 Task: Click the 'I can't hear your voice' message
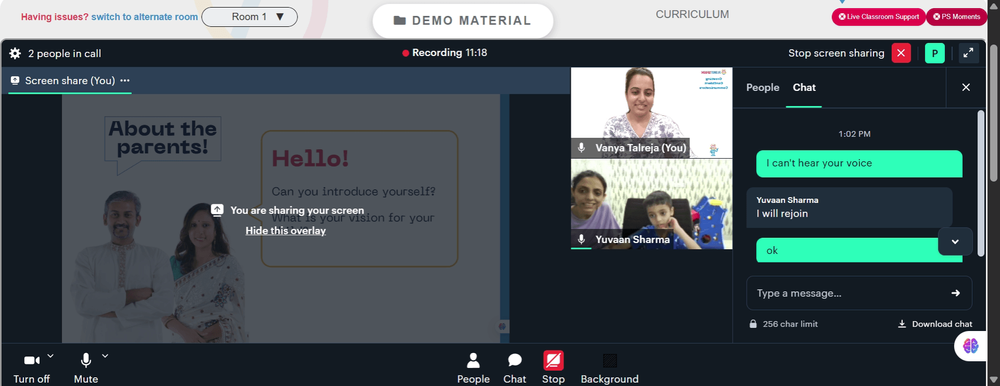pos(859,163)
